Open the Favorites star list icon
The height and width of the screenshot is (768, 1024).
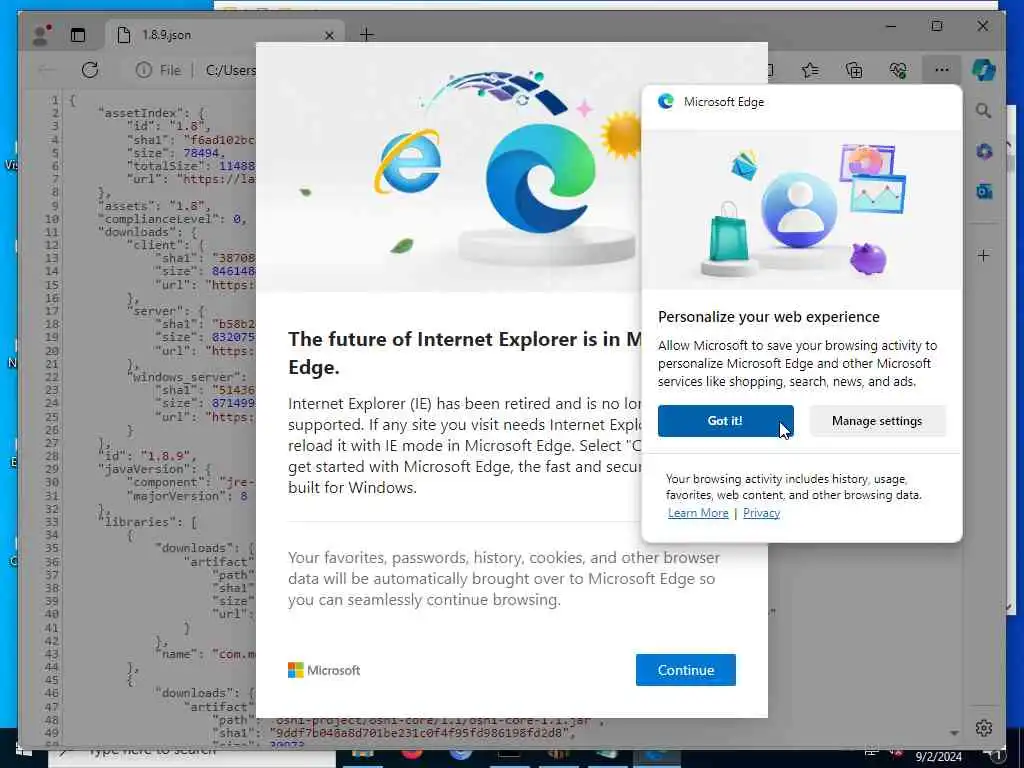(x=810, y=70)
